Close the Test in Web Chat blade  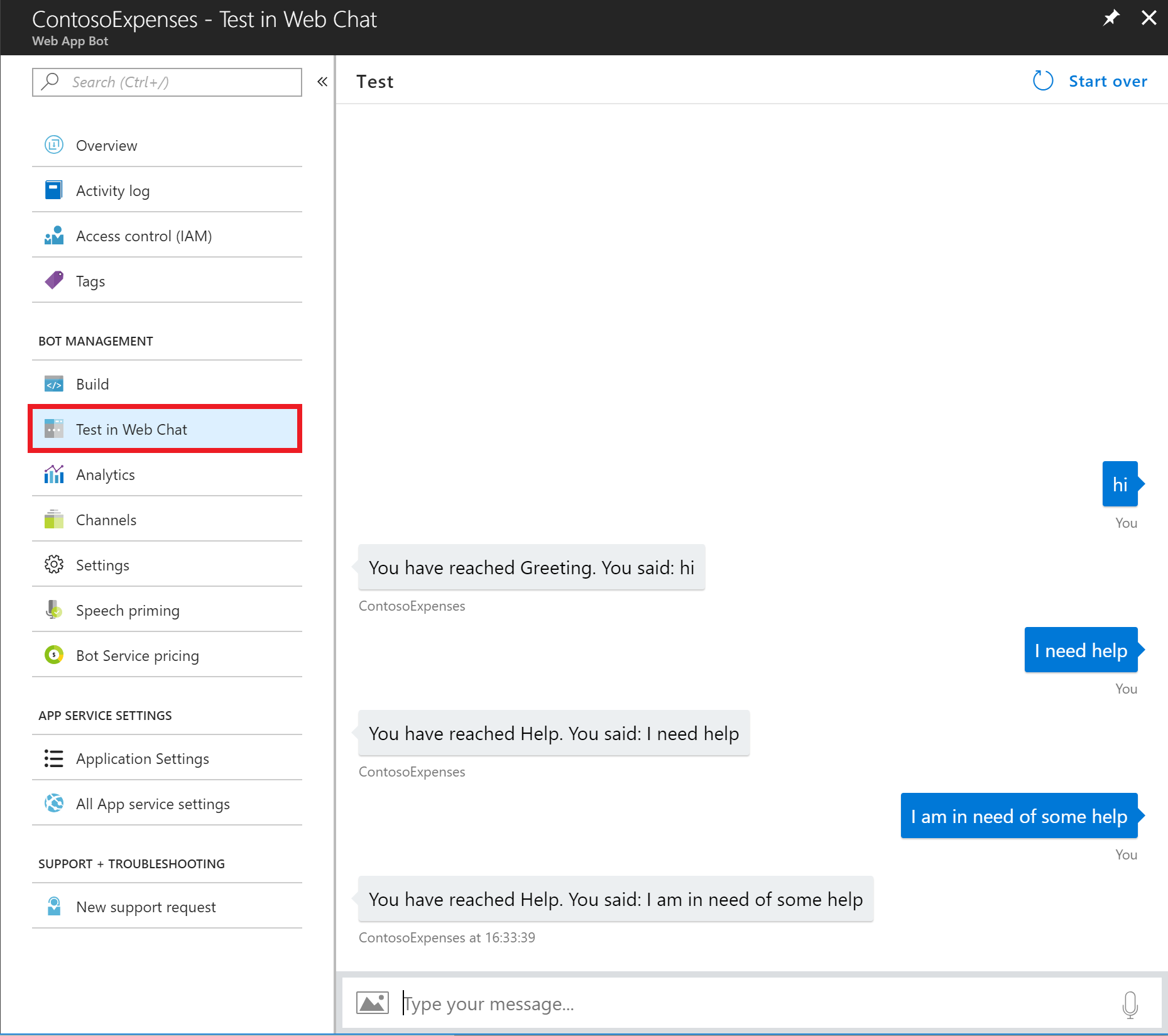pos(1149,18)
